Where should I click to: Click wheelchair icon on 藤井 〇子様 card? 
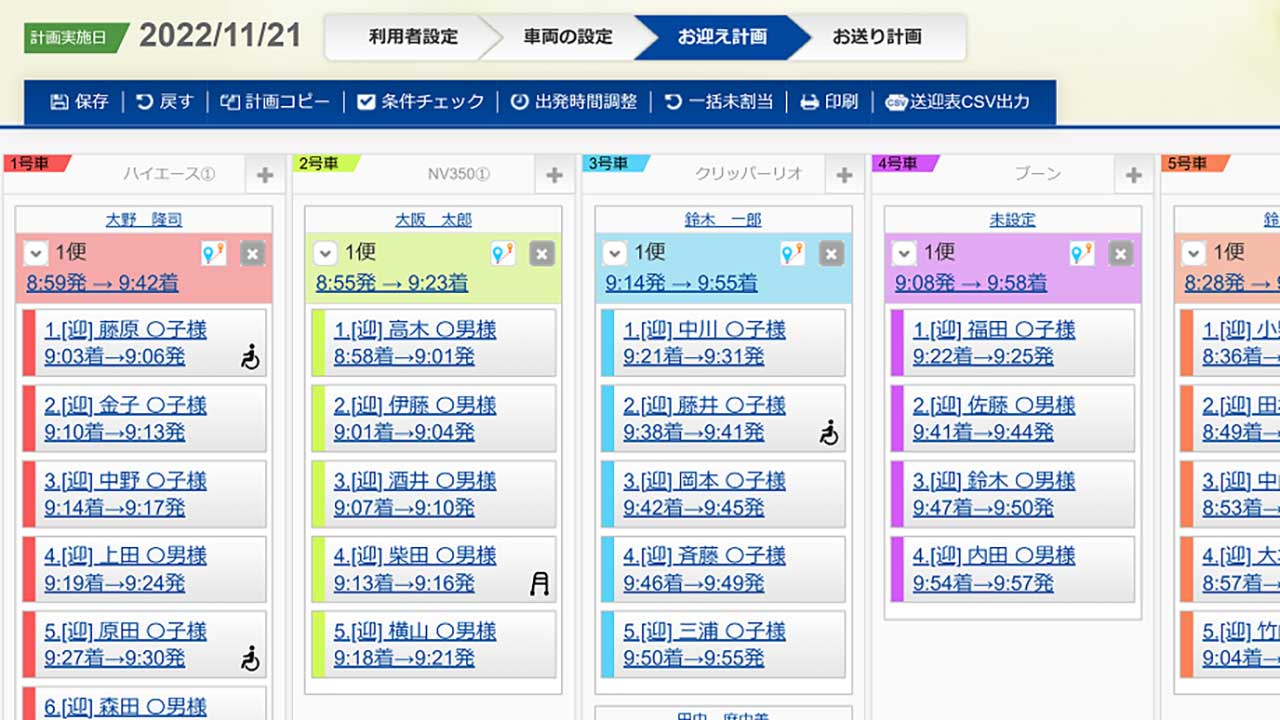[x=829, y=432]
